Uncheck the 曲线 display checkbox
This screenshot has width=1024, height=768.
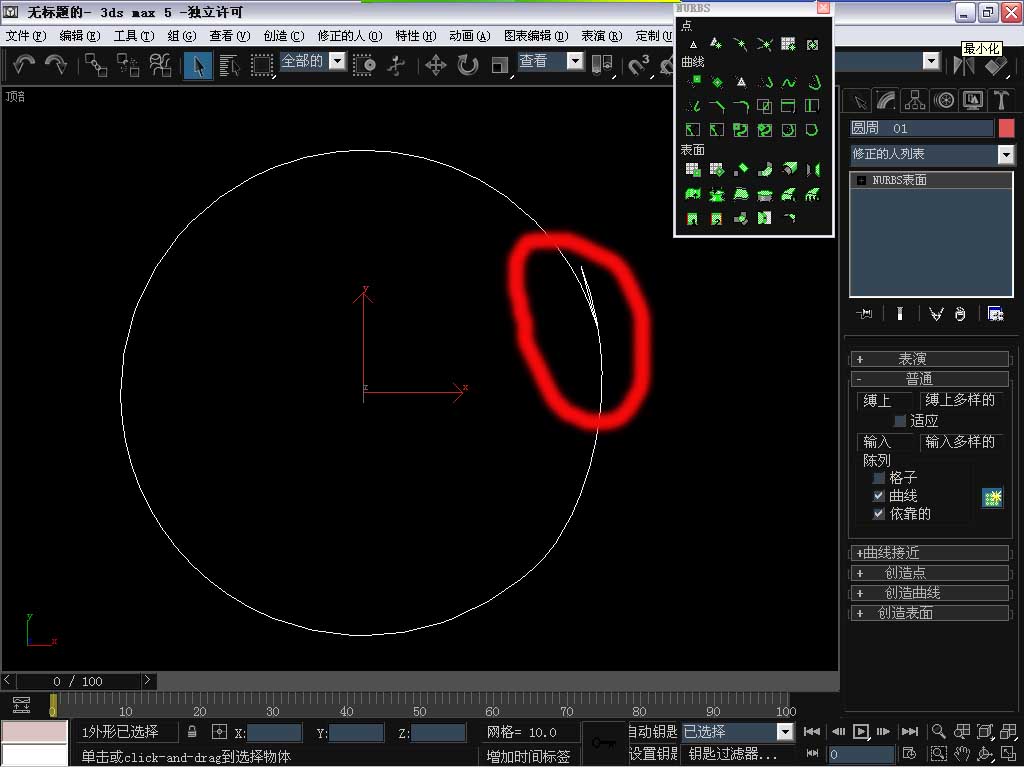coord(879,496)
